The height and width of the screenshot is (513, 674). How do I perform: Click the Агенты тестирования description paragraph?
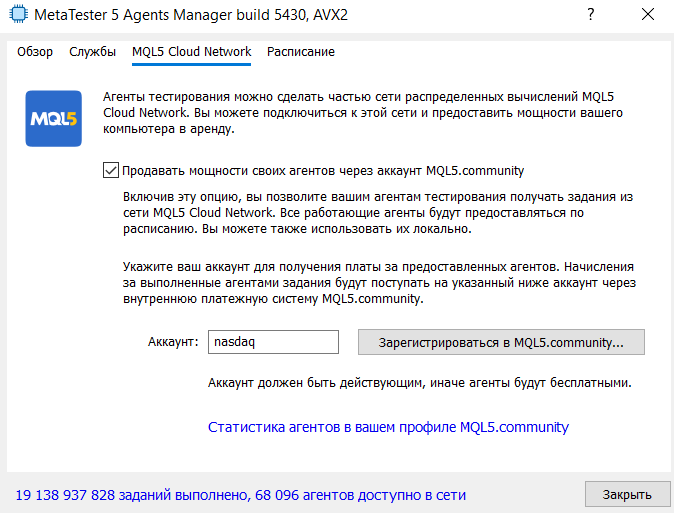pyautogui.click(x=362, y=112)
